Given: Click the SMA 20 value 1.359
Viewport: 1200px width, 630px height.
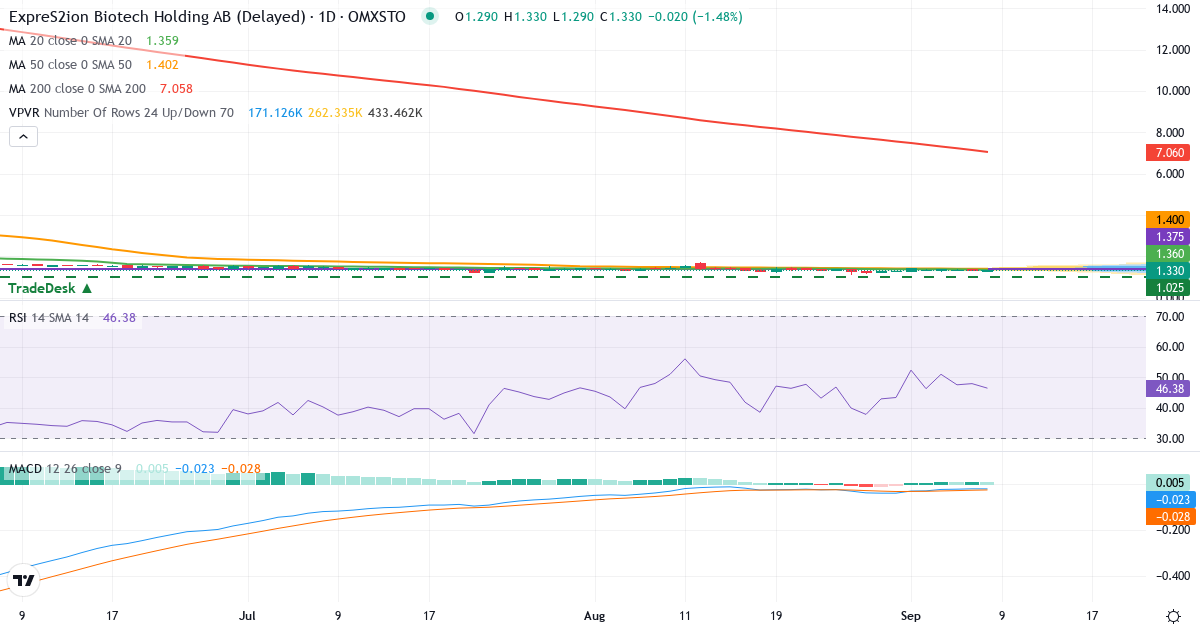Looking at the screenshot, I should tap(163, 41).
